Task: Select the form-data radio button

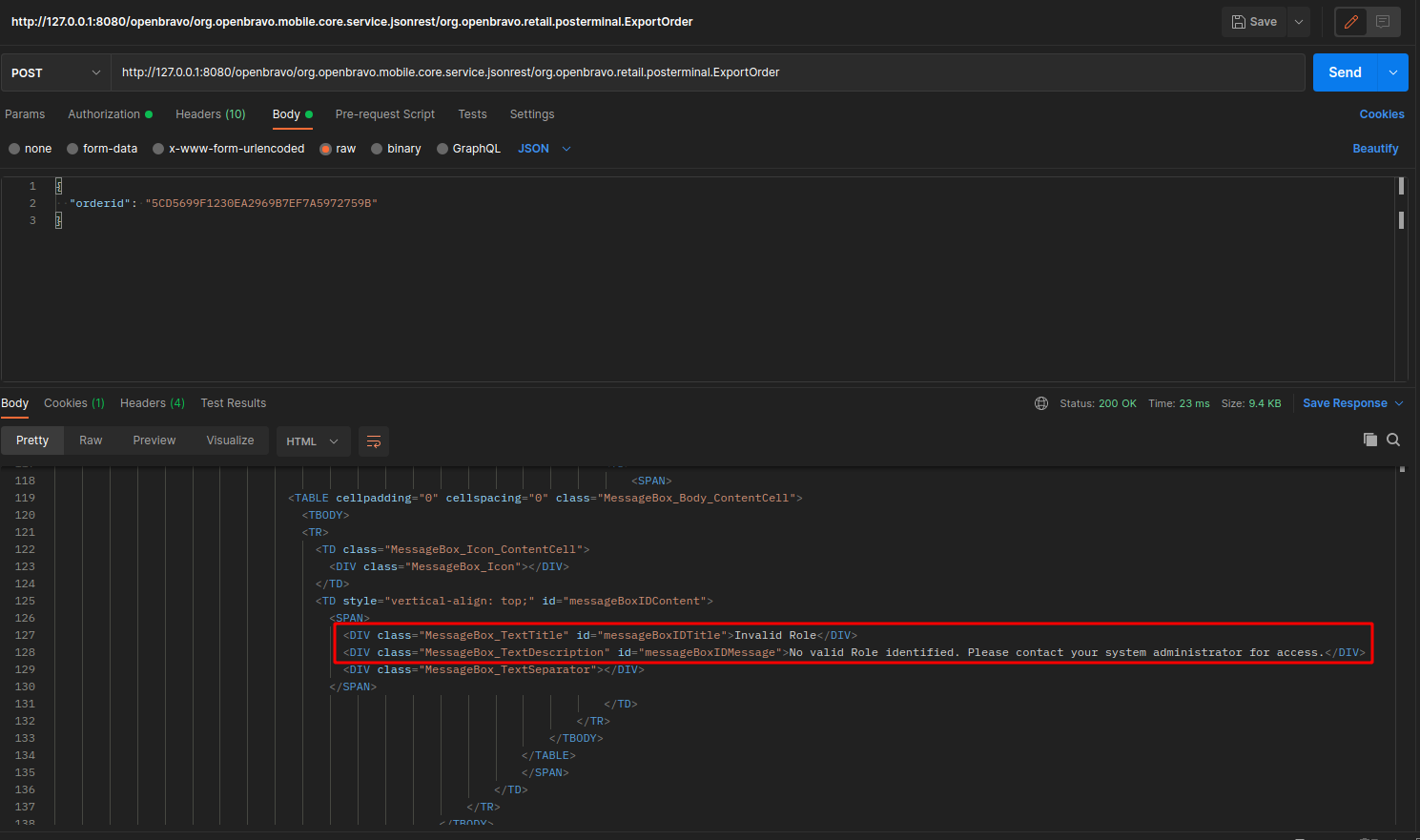Action: click(x=72, y=149)
